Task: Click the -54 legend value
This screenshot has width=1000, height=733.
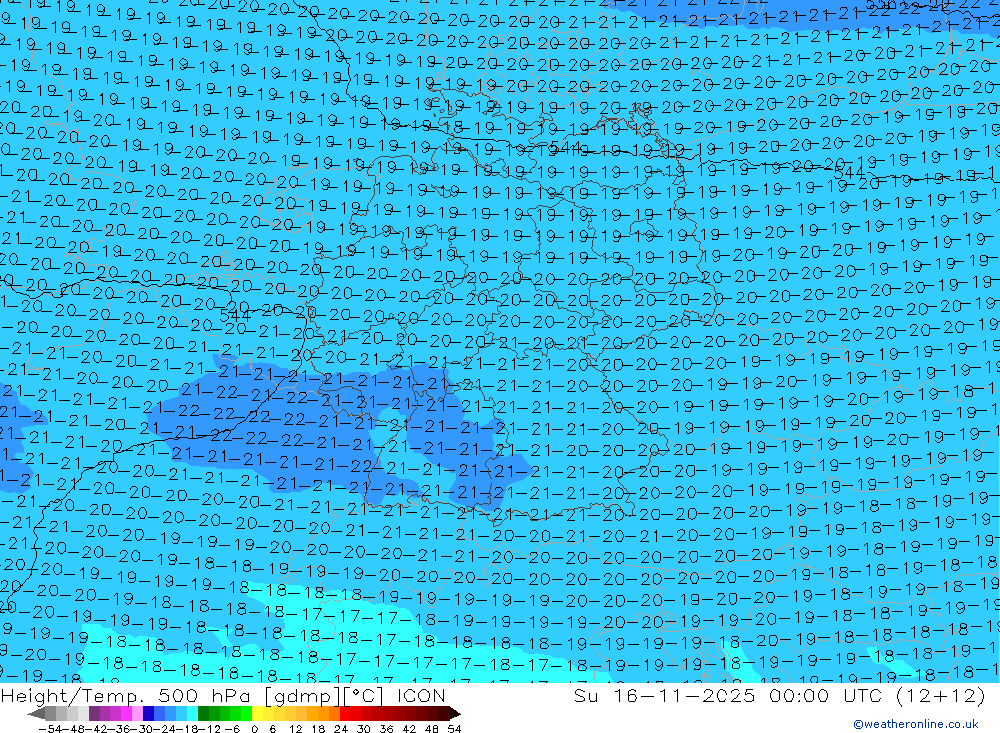Action: (x=50, y=729)
